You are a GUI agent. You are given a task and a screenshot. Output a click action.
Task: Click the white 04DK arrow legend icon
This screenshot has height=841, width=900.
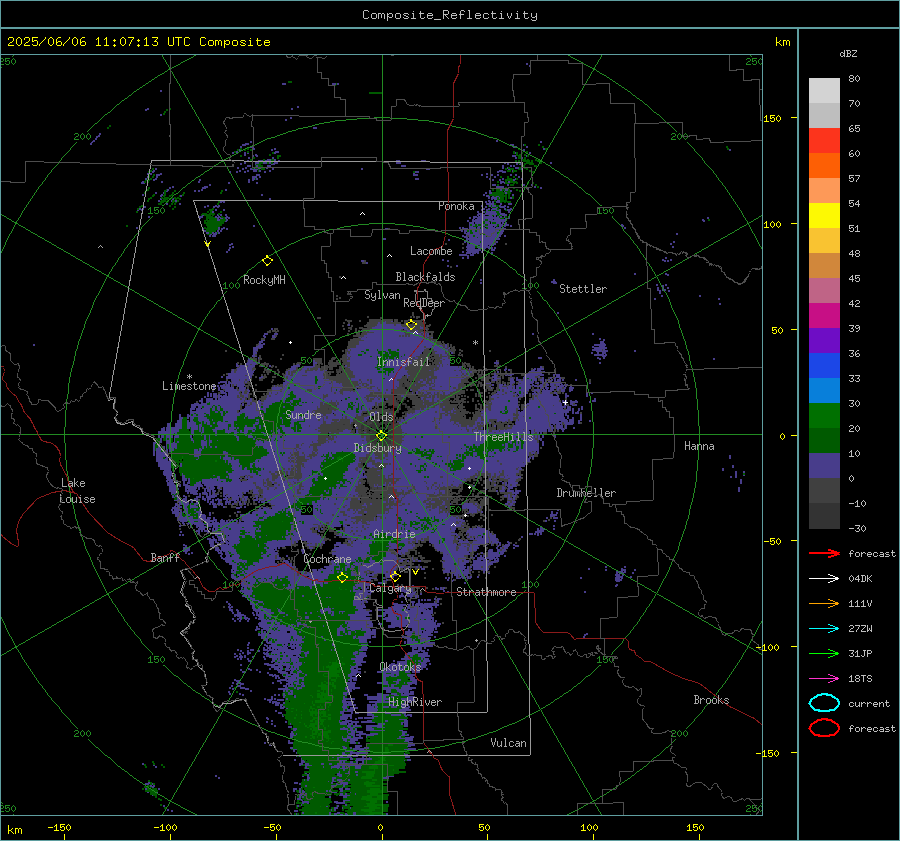pyautogui.click(x=824, y=578)
